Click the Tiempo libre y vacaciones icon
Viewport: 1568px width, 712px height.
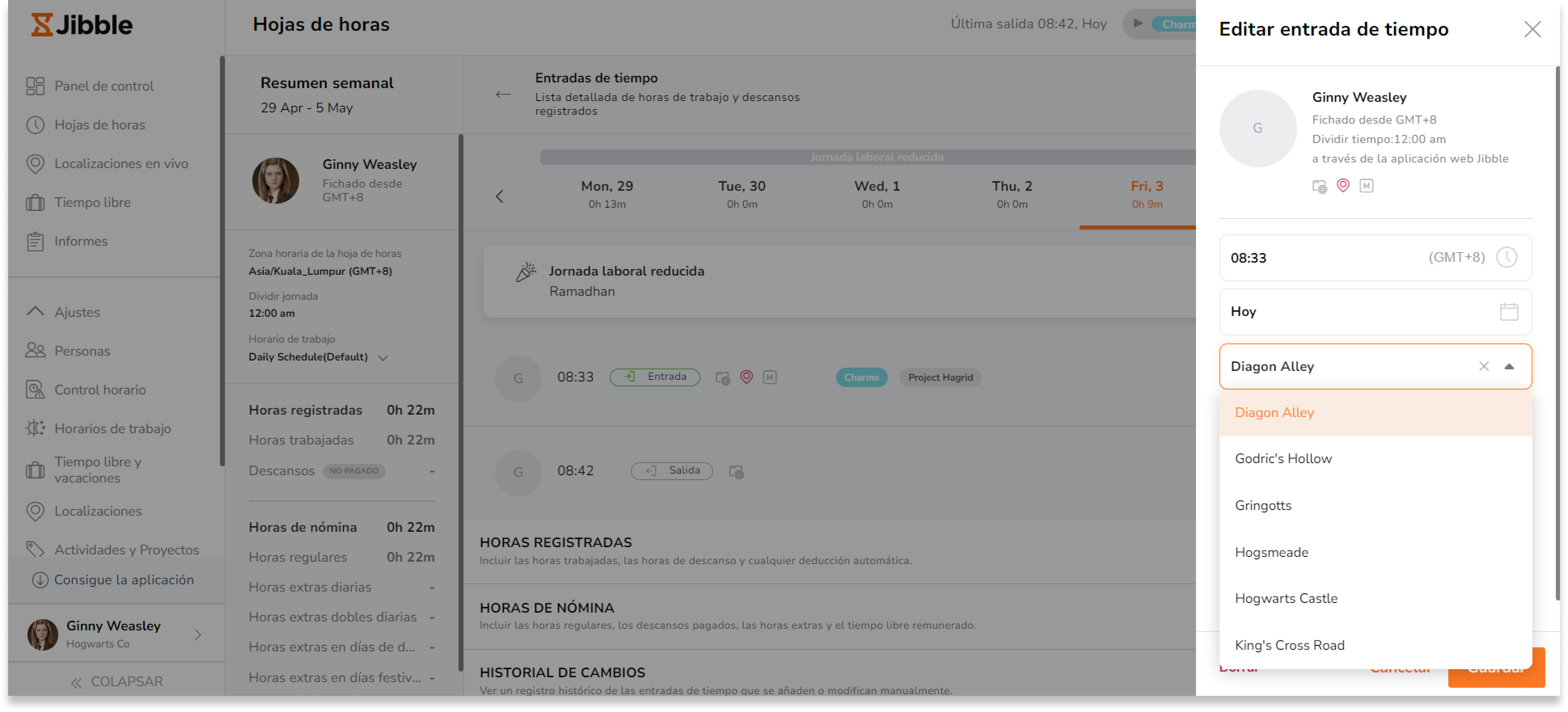click(35, 470)
